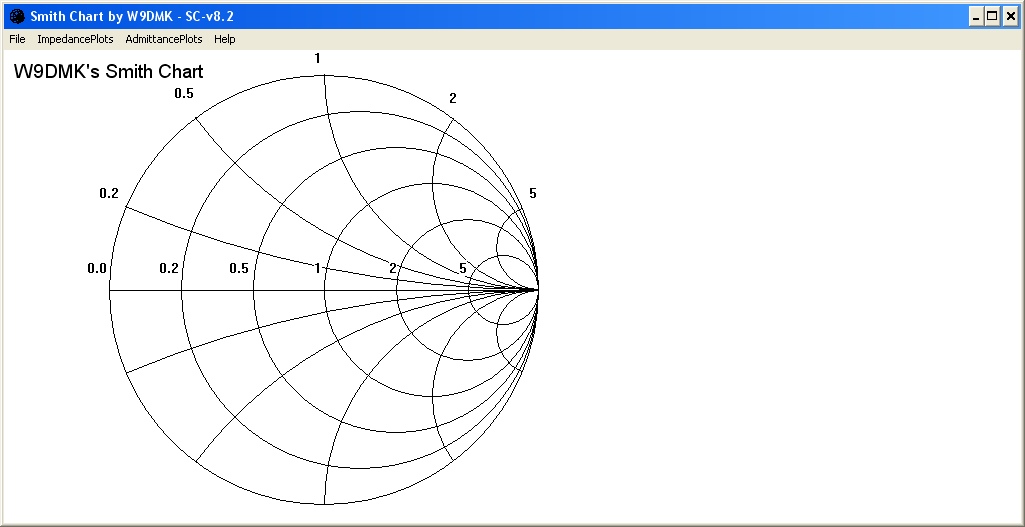
Task: Click the outer 0.5 reactance label on rim
Action: click(184, 94)
